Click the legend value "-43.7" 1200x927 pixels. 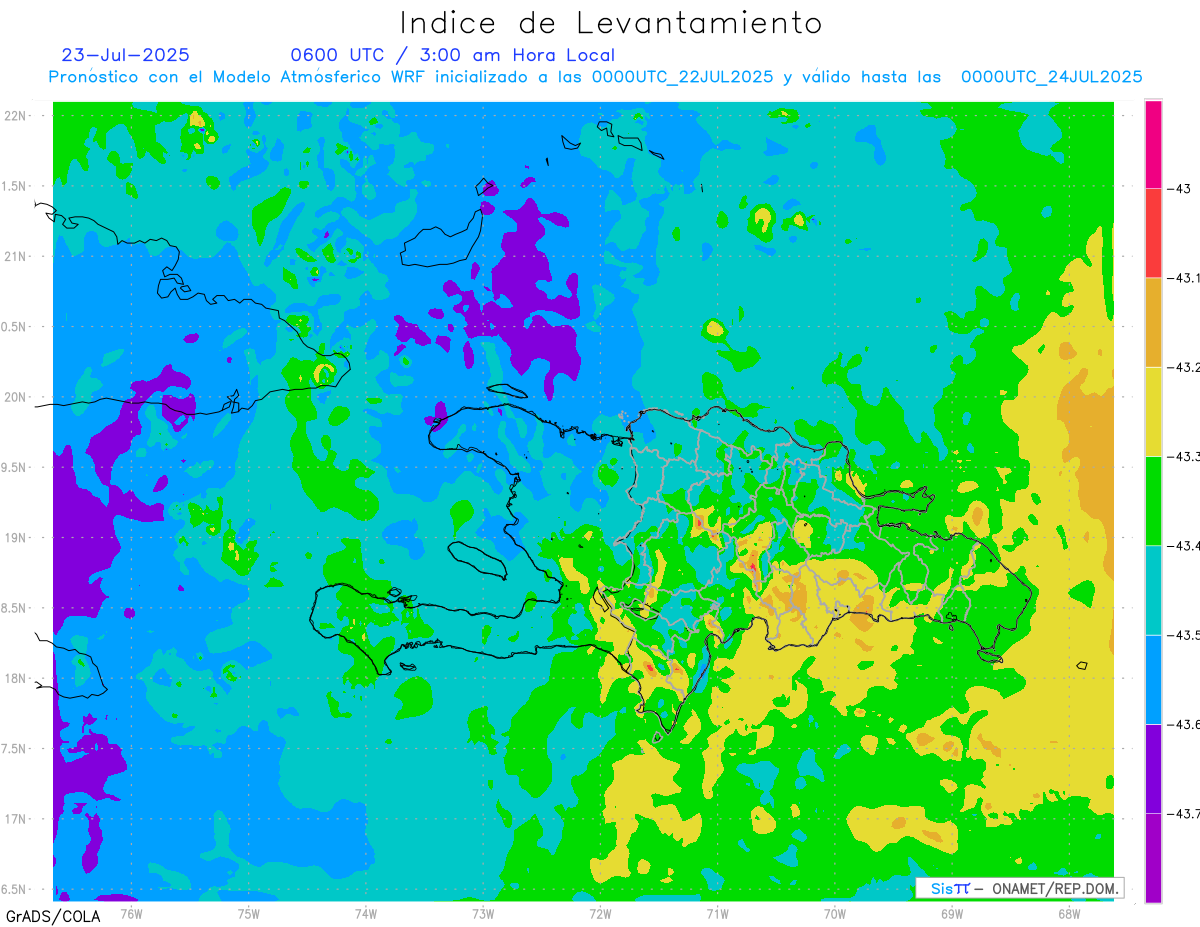[x=1183, y=813]
